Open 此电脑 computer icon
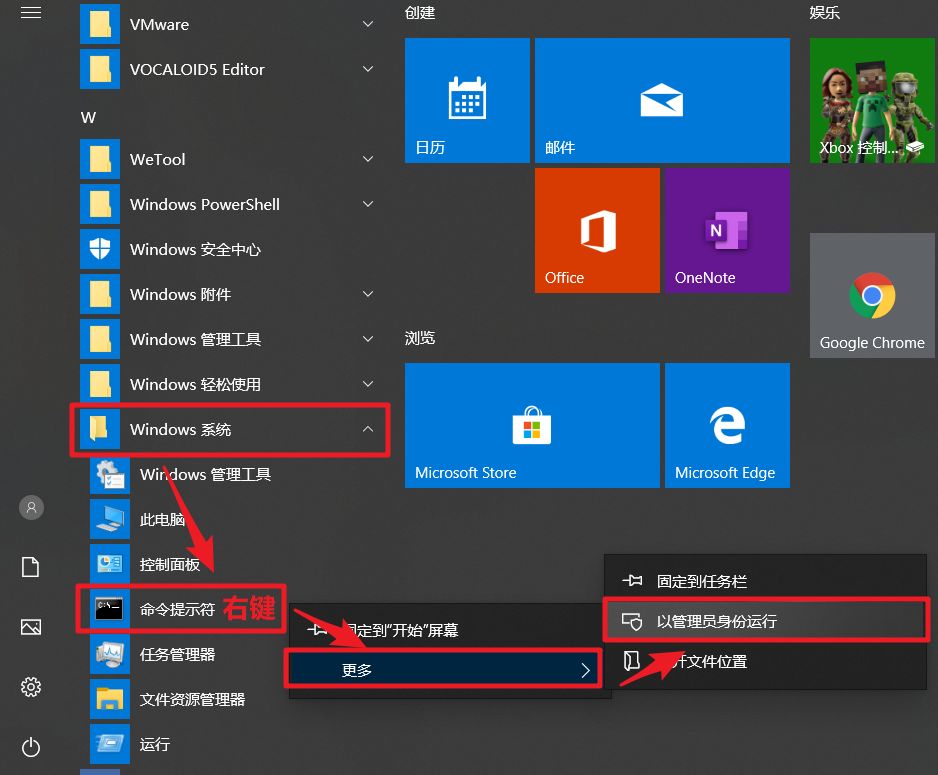Screen dimensions: 938x775 110,519
